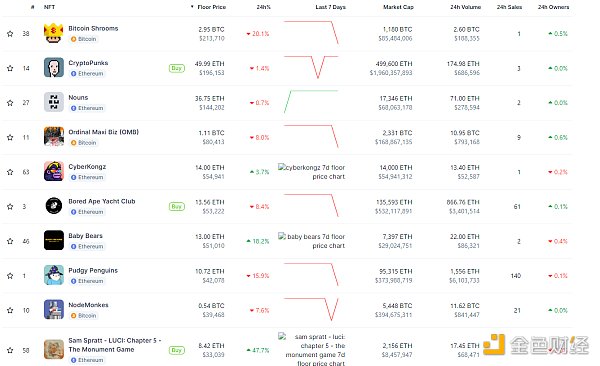This screenshot has height=366, width=600.
Task: Open the NodeMonkes collection icon
Action: [x=54, y=309]
